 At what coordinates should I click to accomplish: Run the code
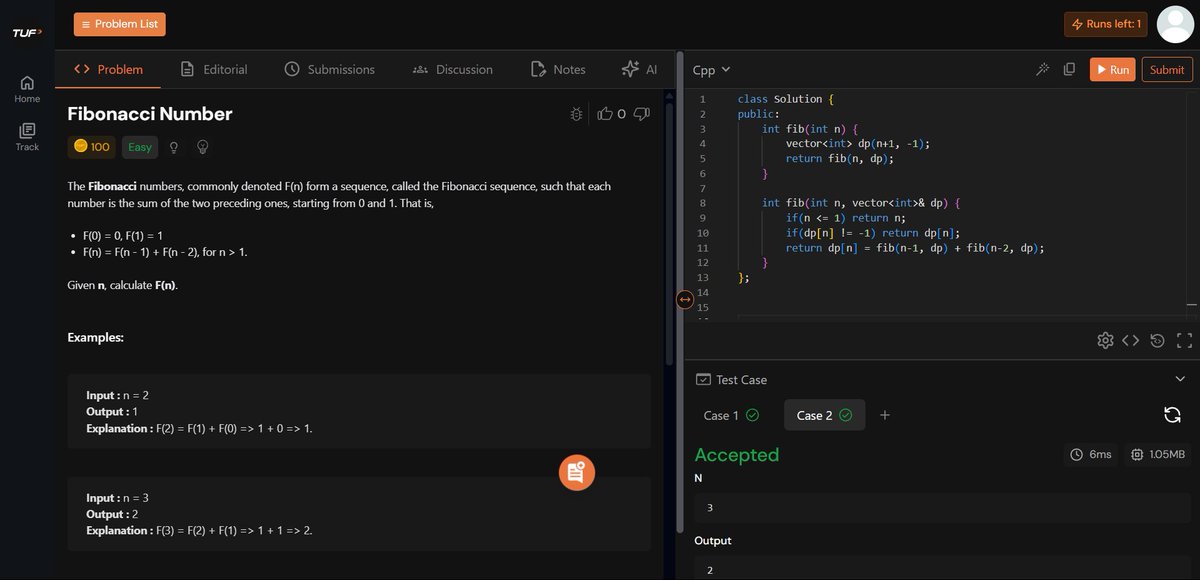(x=1112, y=70)
